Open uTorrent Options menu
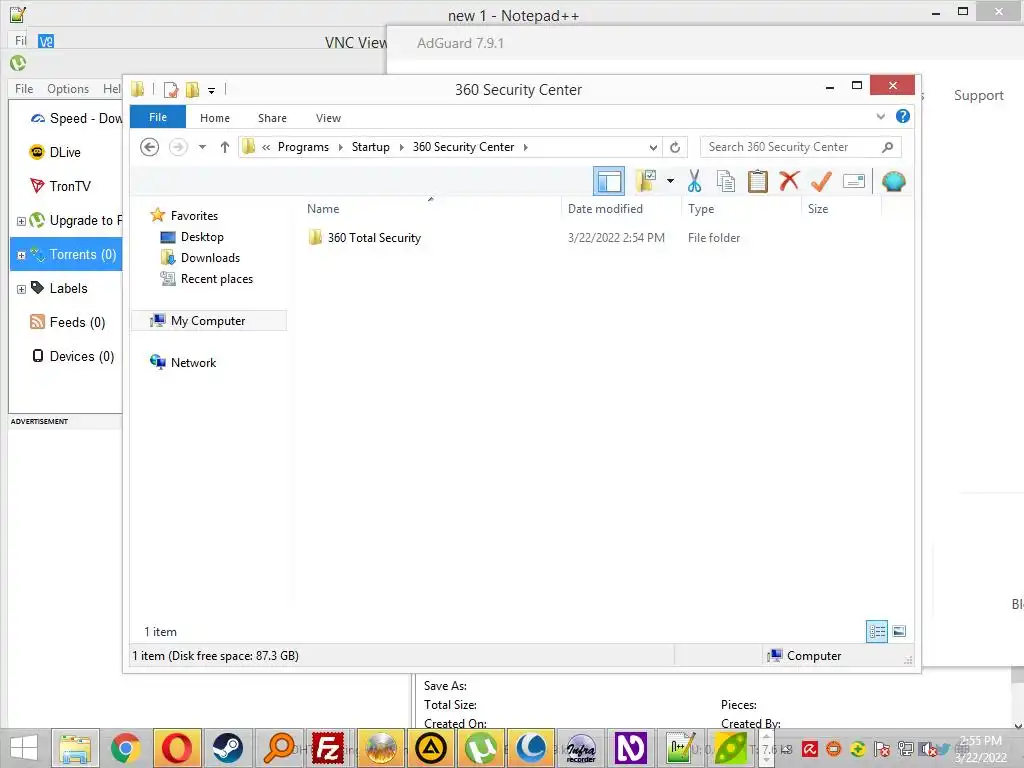Viewport: 1024px width, 768px height. tap(68, 89)
